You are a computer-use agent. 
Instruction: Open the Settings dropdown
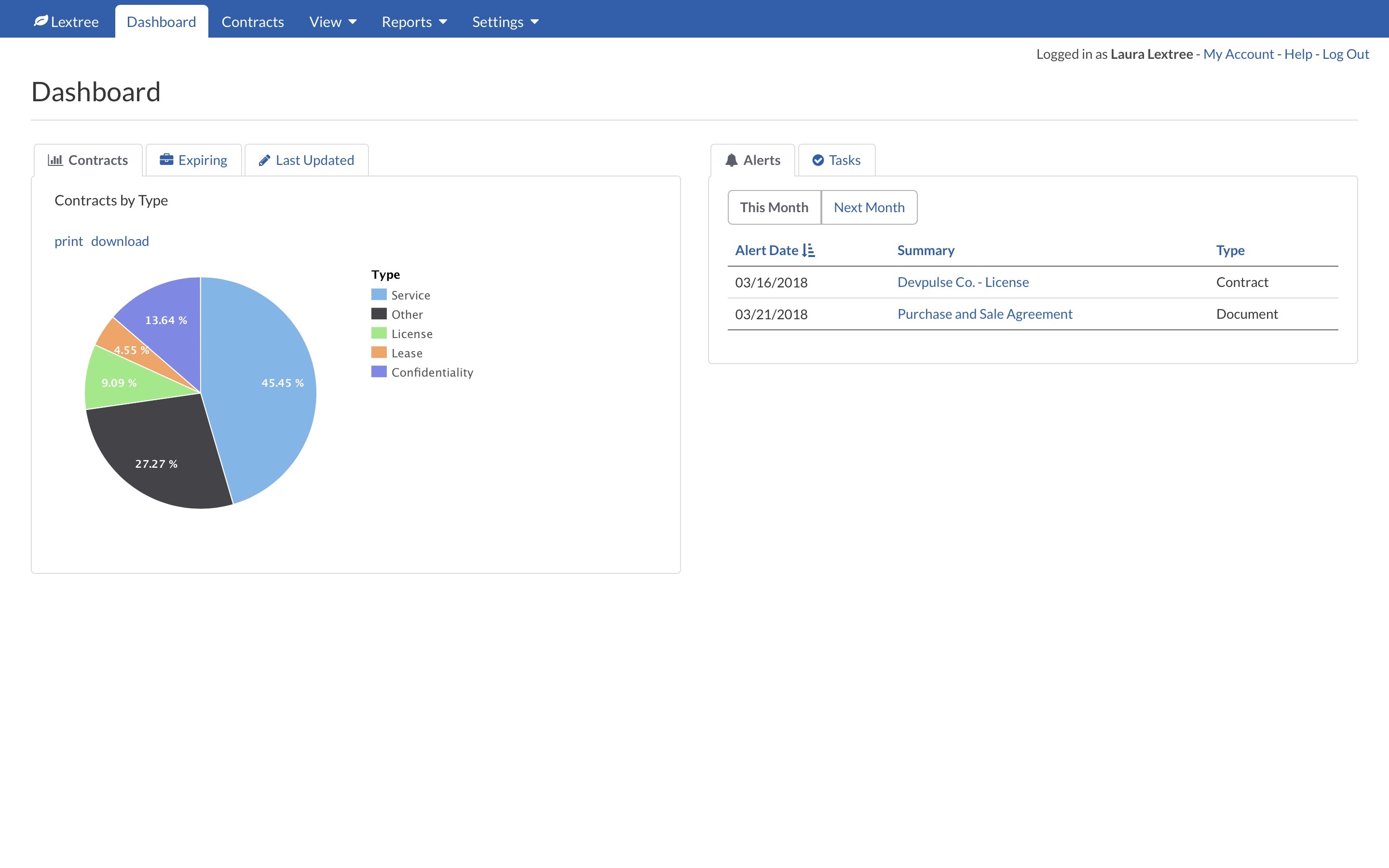pos(504,21)
